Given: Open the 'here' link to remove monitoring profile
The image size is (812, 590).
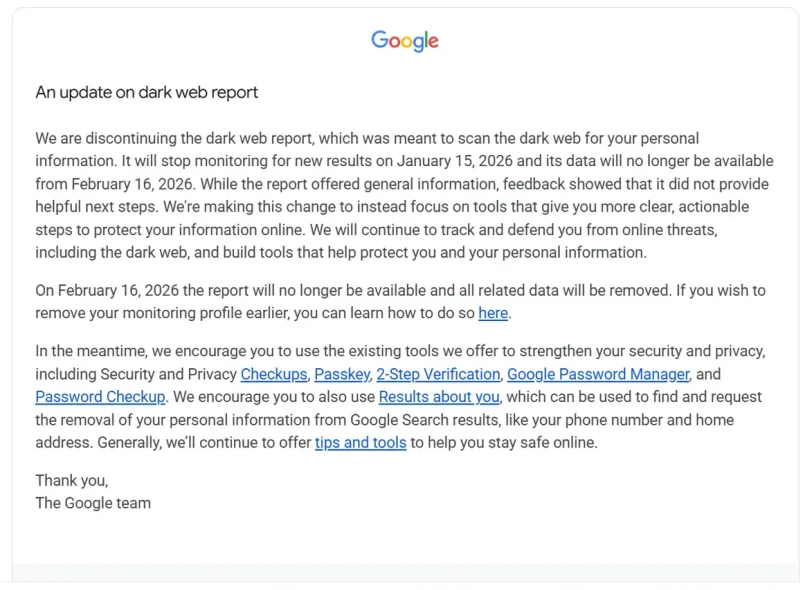Looking at the screenshot, I should [493, 313].
